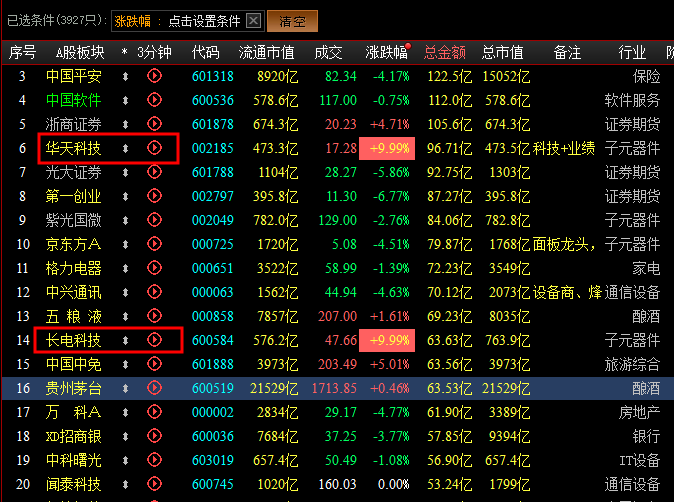Click the 3-minute play icon for 中国软件

[x=154, y=100]
